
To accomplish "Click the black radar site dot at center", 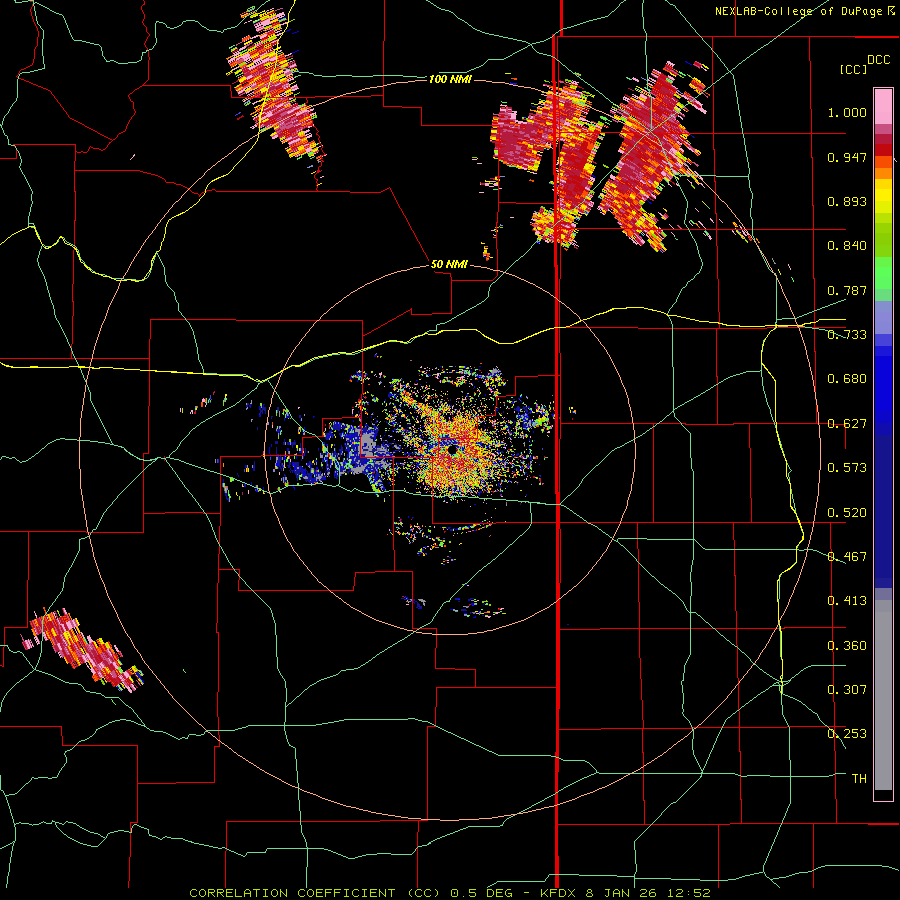I will click(x=452, y=449).
